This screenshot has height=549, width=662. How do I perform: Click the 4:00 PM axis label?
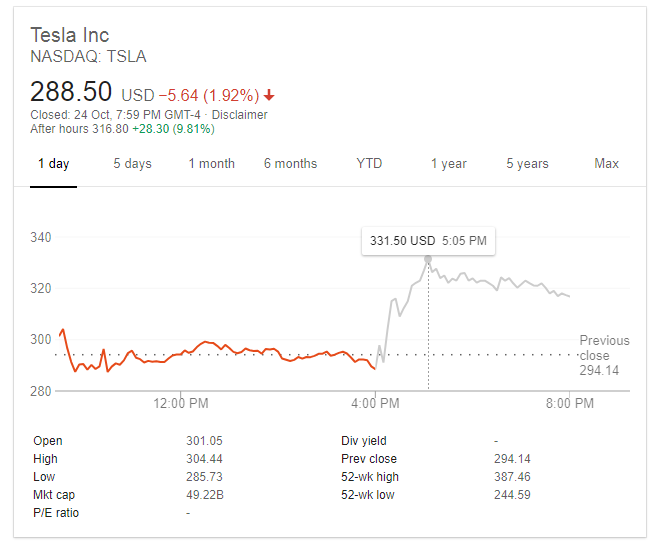pos(375,404)
